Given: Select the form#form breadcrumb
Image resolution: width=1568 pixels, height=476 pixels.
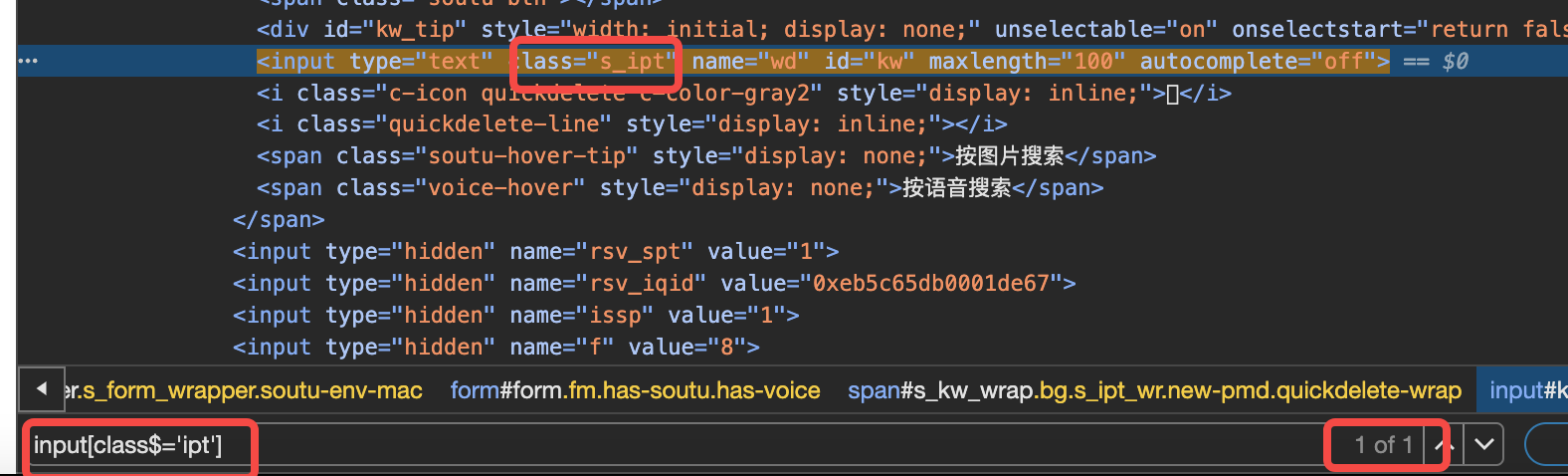Looking at the screenshot, I should tap(635, 390).
